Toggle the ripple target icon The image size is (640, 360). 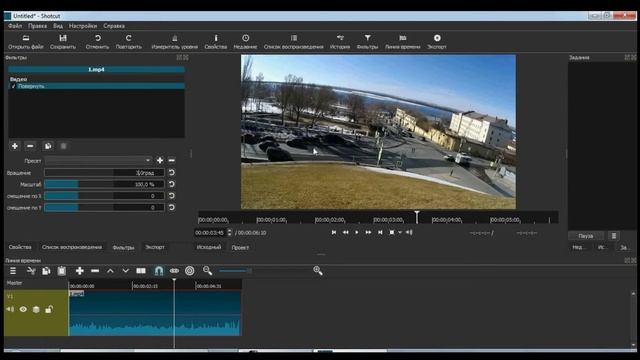click(190, 271)
